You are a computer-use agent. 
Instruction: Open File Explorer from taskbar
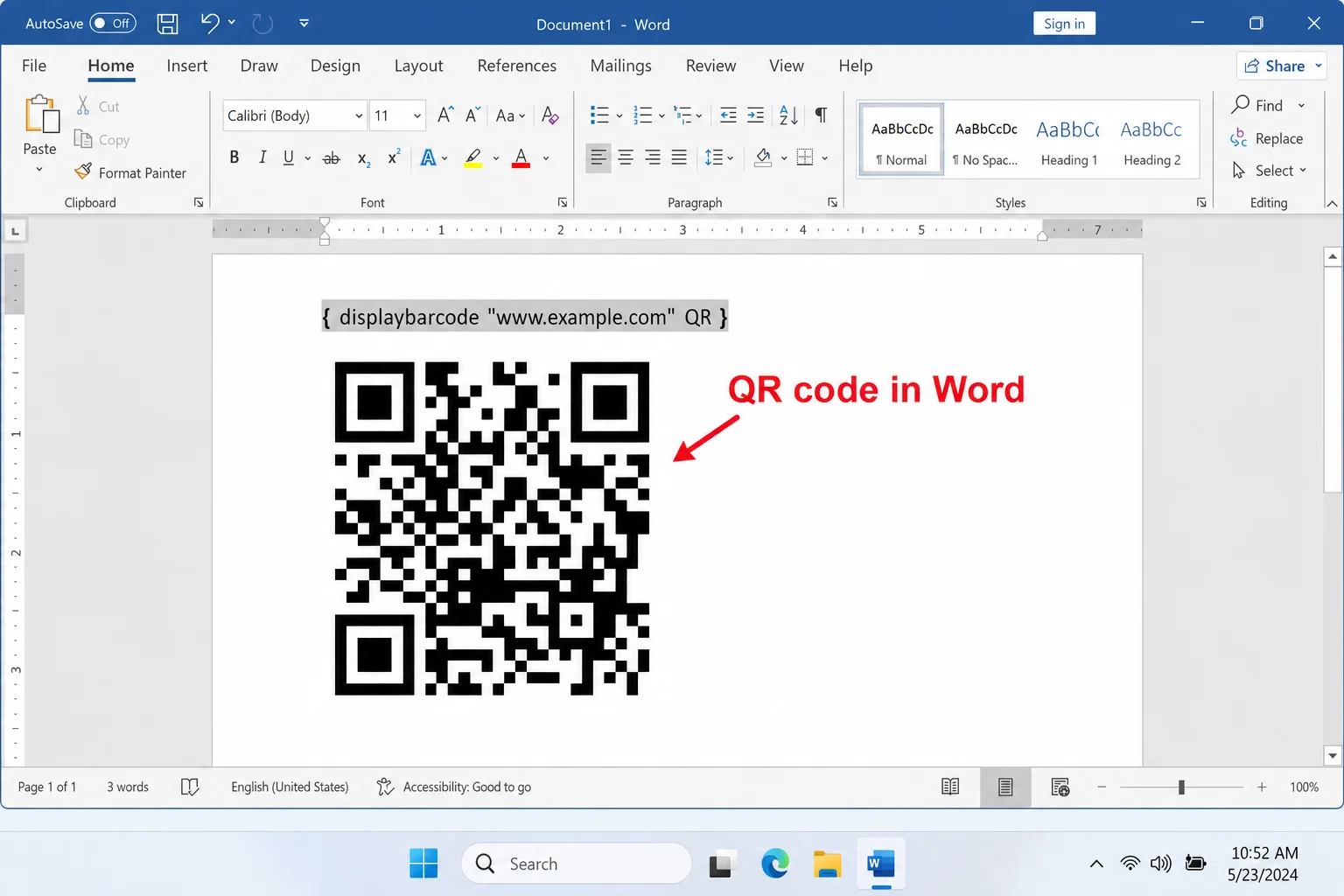click(827, 864)
